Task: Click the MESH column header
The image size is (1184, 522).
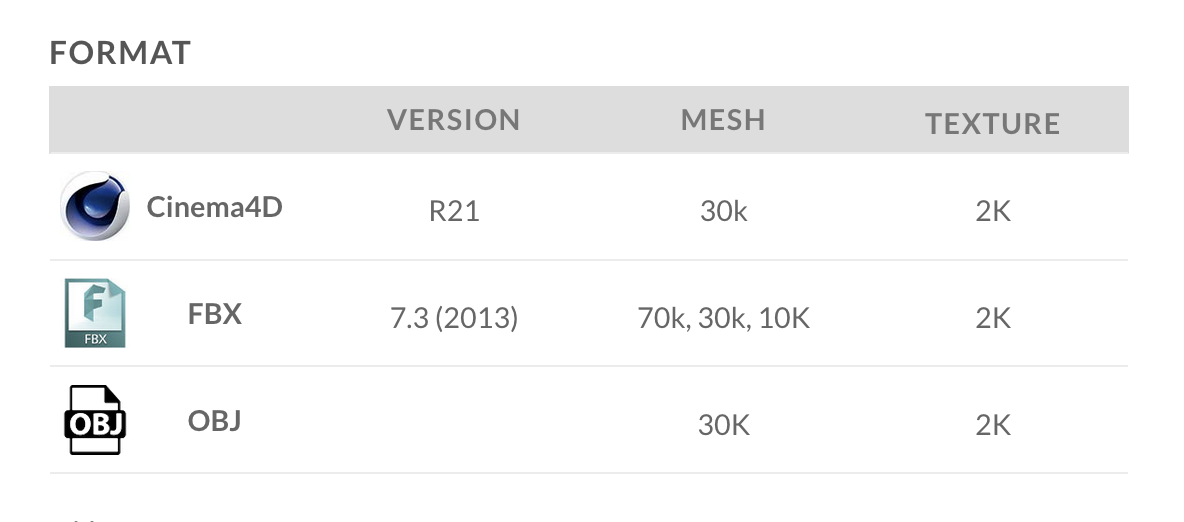Action: [723, 120]
